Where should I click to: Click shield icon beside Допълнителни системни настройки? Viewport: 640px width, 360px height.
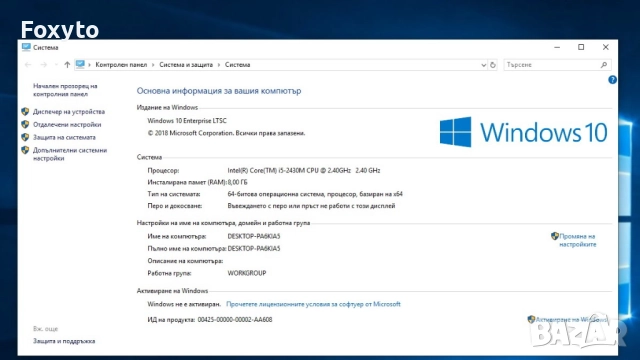point(25,150)
